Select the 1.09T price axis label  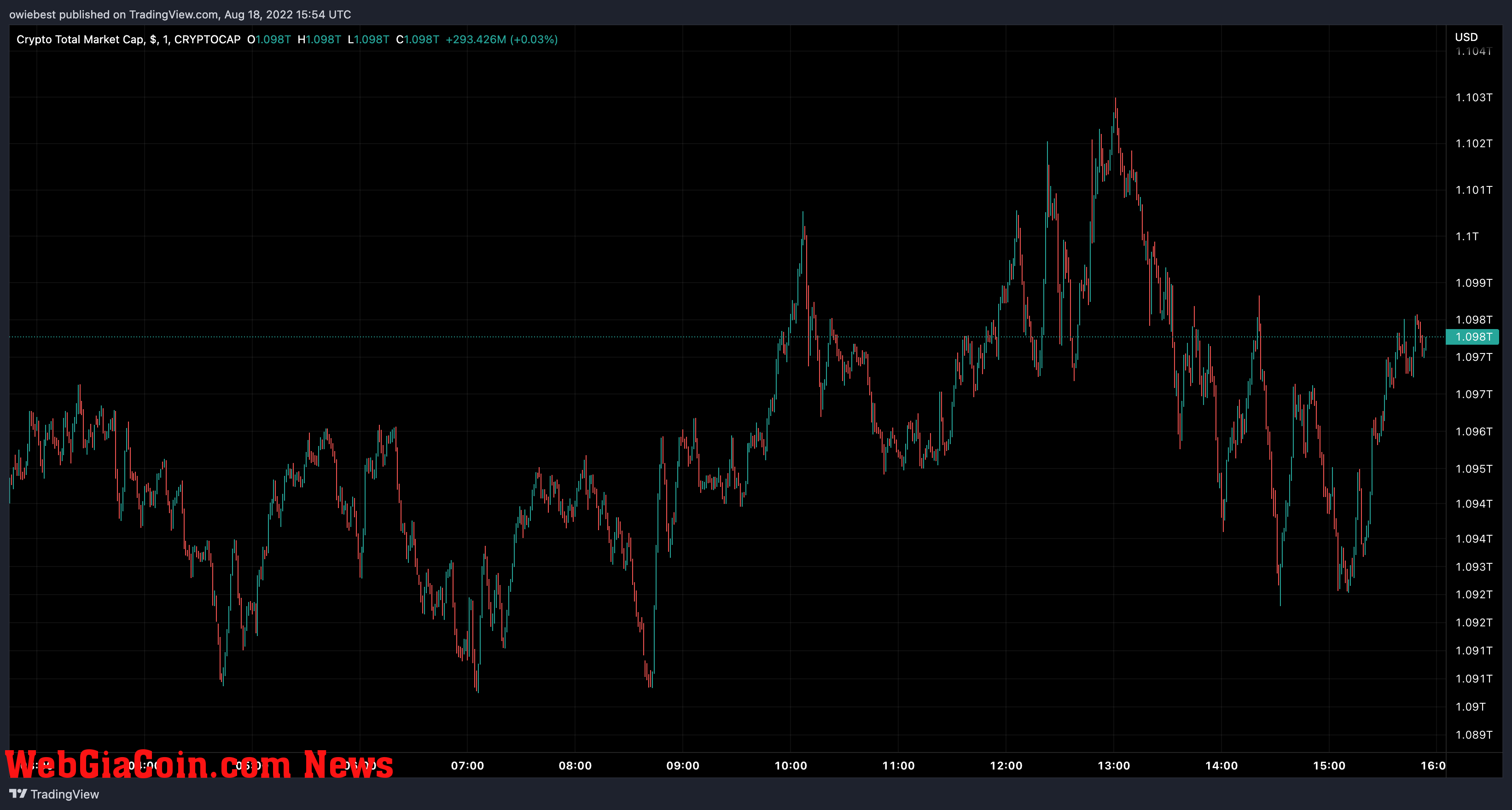(1470, 707)
